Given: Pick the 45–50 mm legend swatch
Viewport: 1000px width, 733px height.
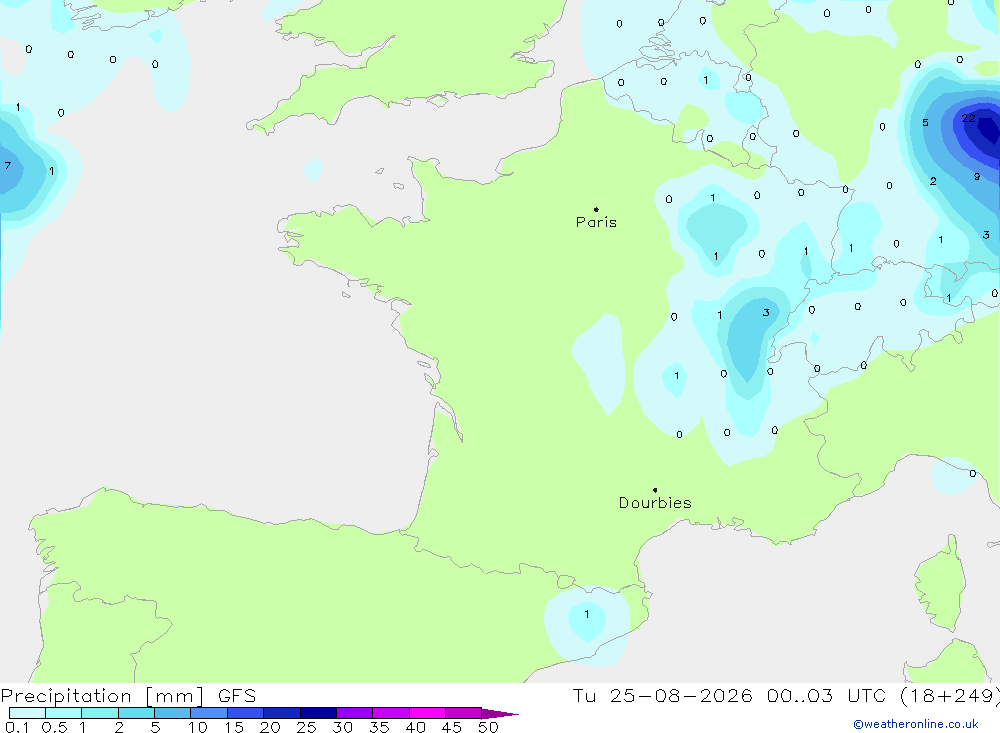Looking at the screenshot, I should coord(464,713).
